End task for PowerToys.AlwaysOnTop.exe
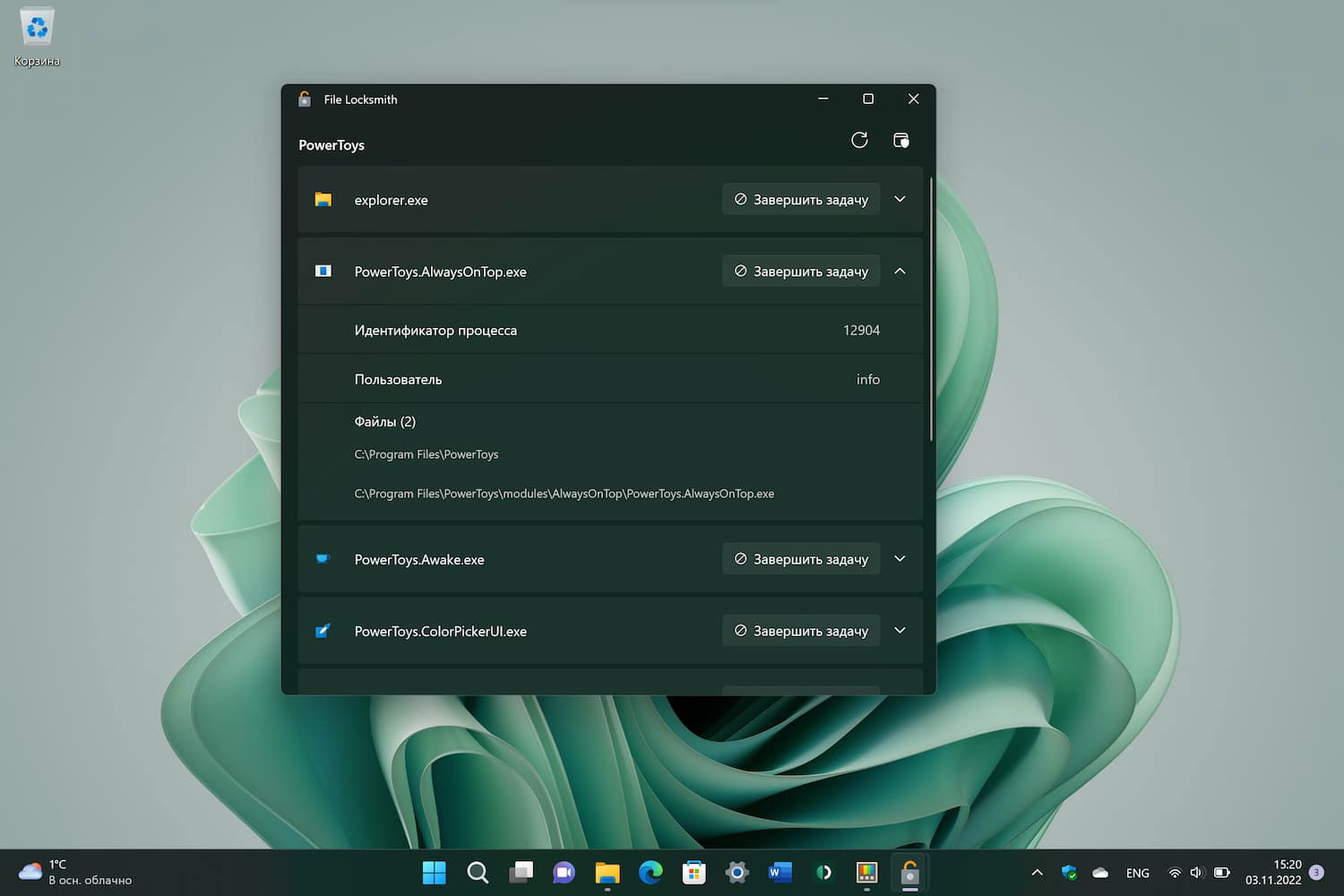The width and height of the screenshot is (1344, 896). click(x=801, y=271)
